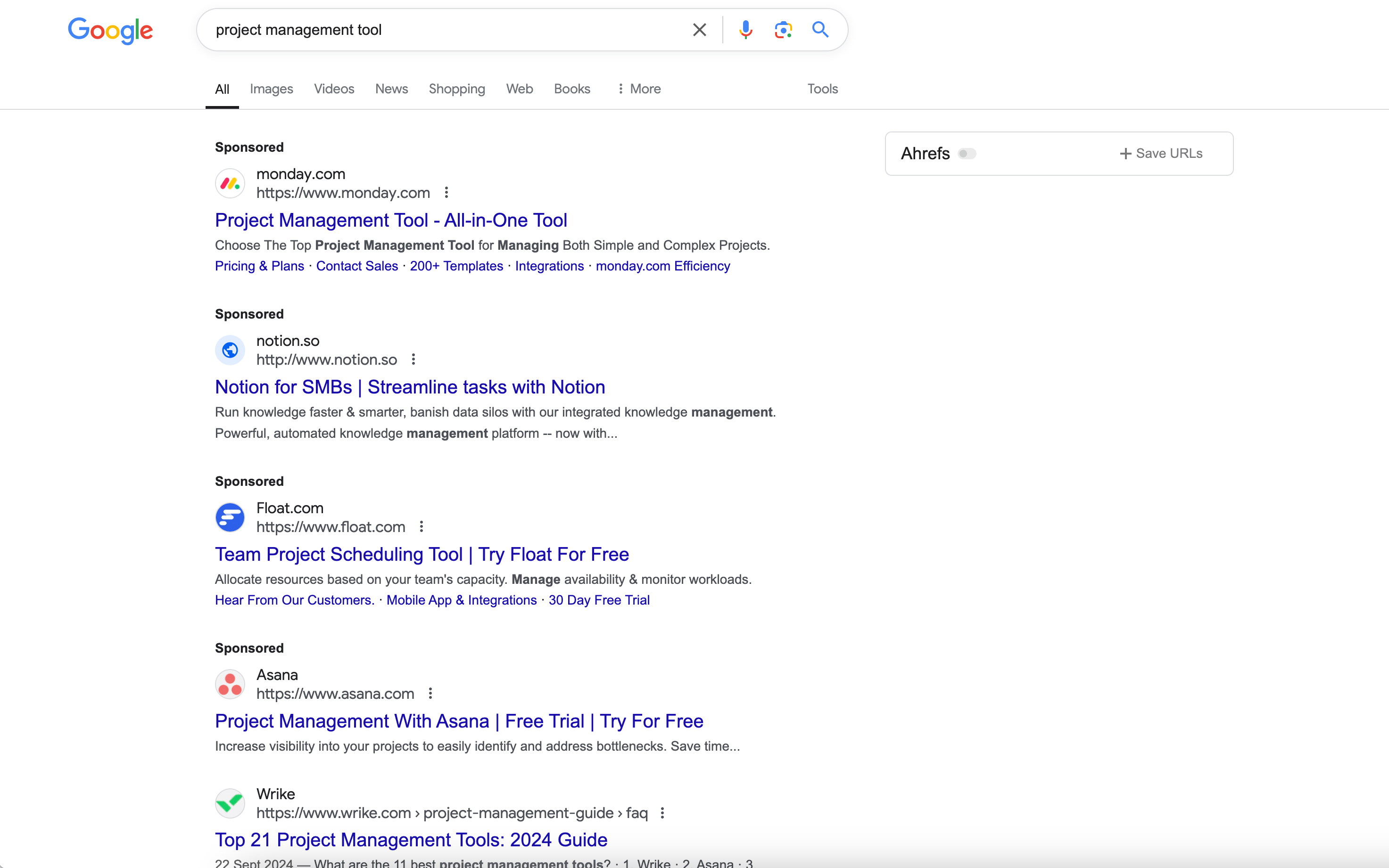
Task: Select the Images search tab
Action: pos(271,89)
